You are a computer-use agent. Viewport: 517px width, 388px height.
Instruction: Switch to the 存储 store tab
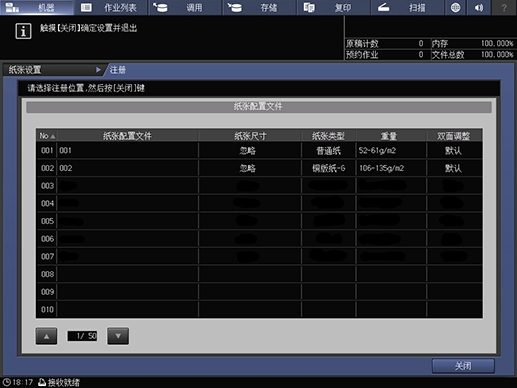pos(259,7)
